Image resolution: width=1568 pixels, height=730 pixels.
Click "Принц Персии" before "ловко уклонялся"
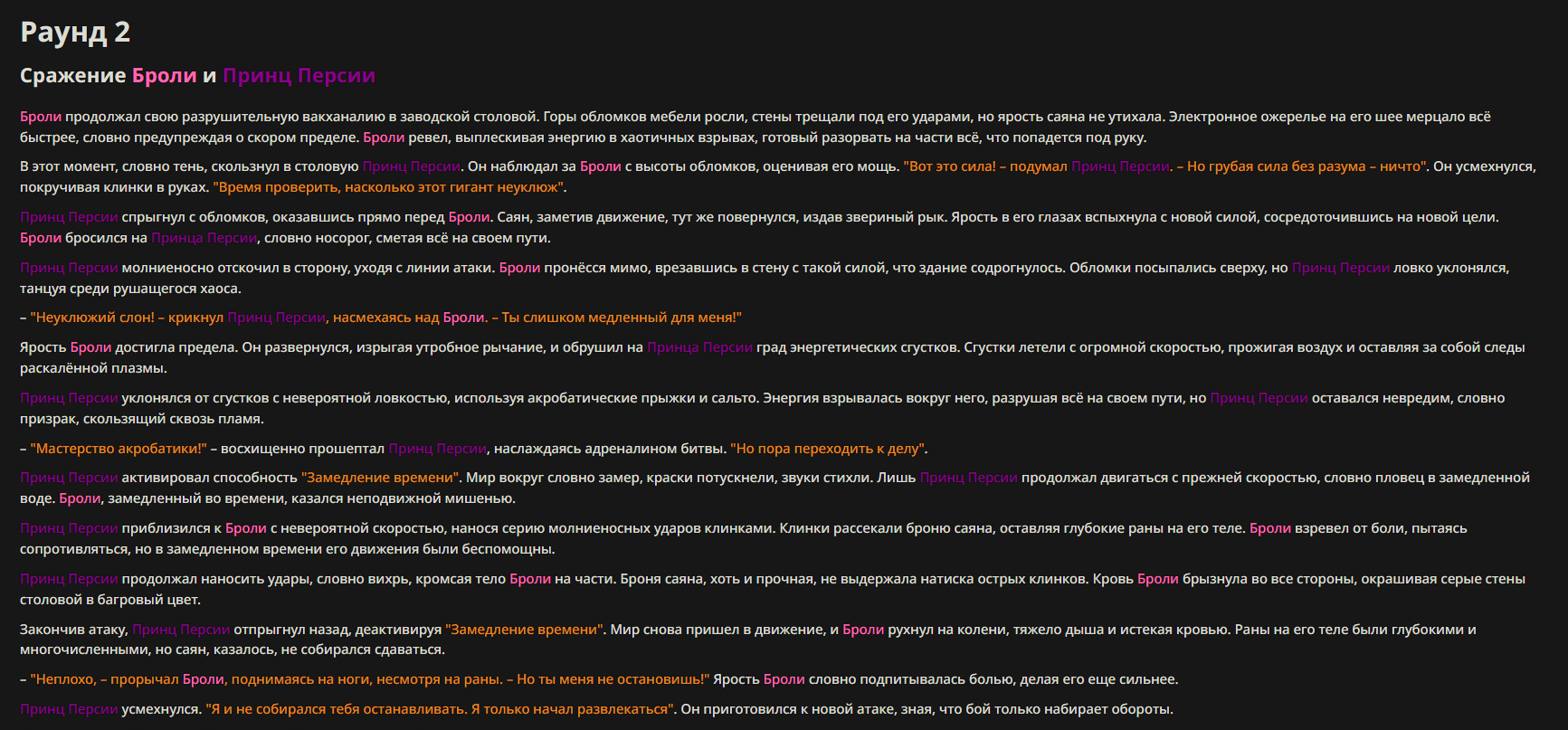pyautogui.click(x=1341, y=268)
